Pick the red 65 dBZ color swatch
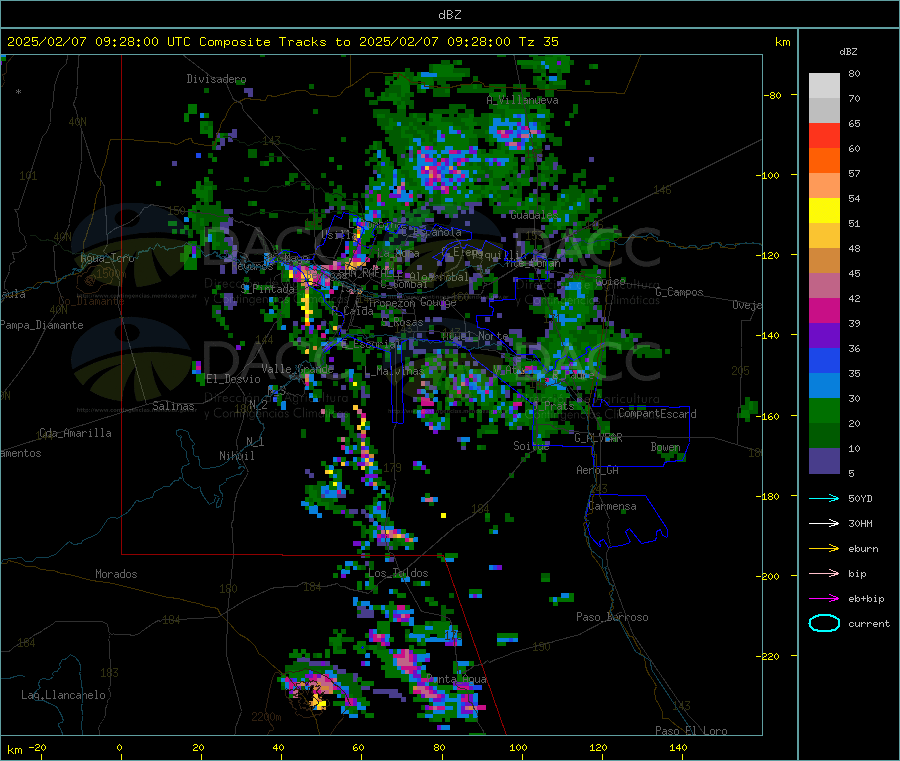This screenshot has width=900, height=761. tap(824, 135)
